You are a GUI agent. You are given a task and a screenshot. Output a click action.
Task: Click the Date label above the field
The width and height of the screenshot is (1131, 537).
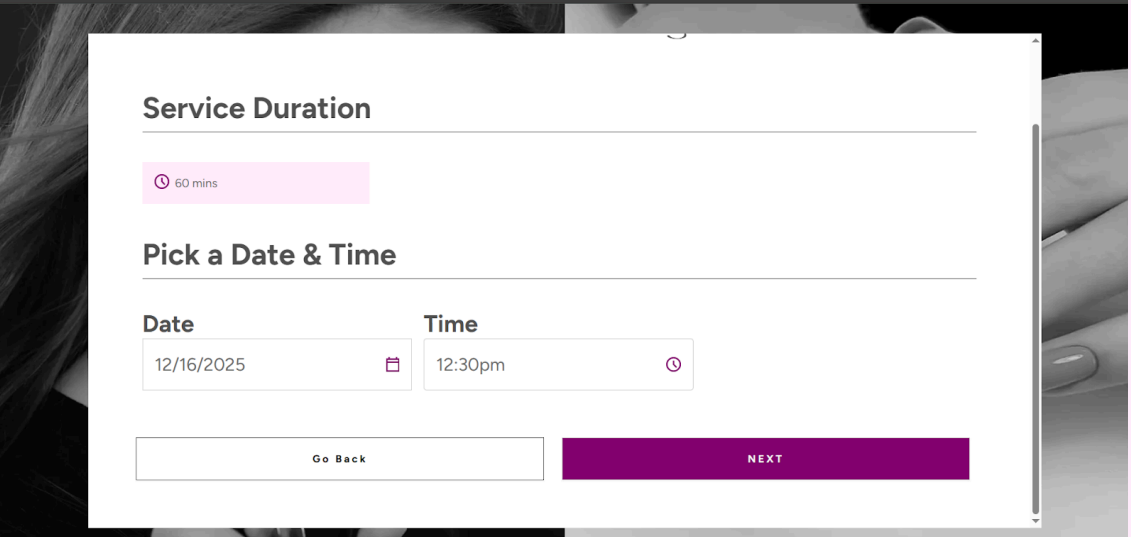168,324
